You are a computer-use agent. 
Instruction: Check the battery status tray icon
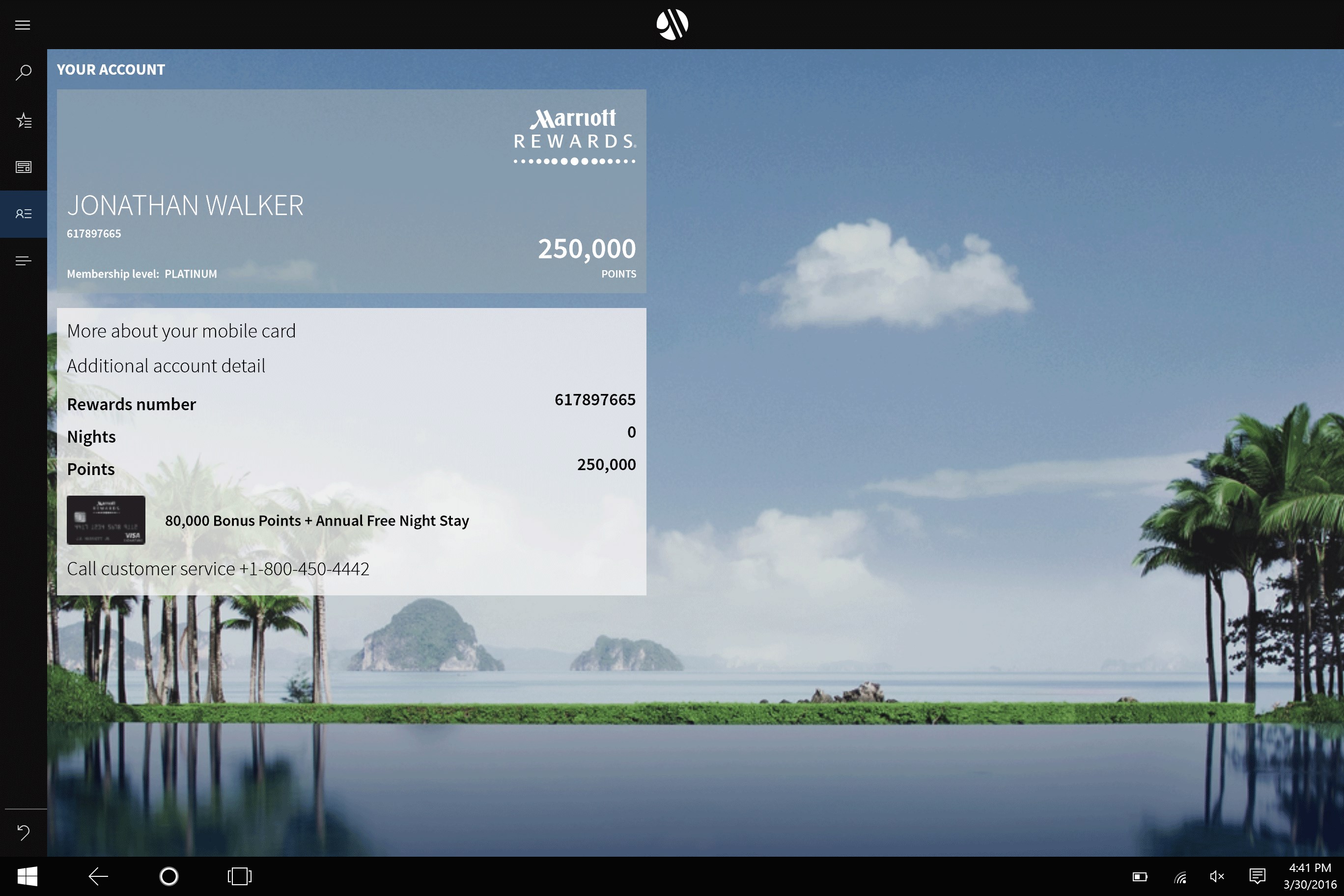tap(1140, 876)
